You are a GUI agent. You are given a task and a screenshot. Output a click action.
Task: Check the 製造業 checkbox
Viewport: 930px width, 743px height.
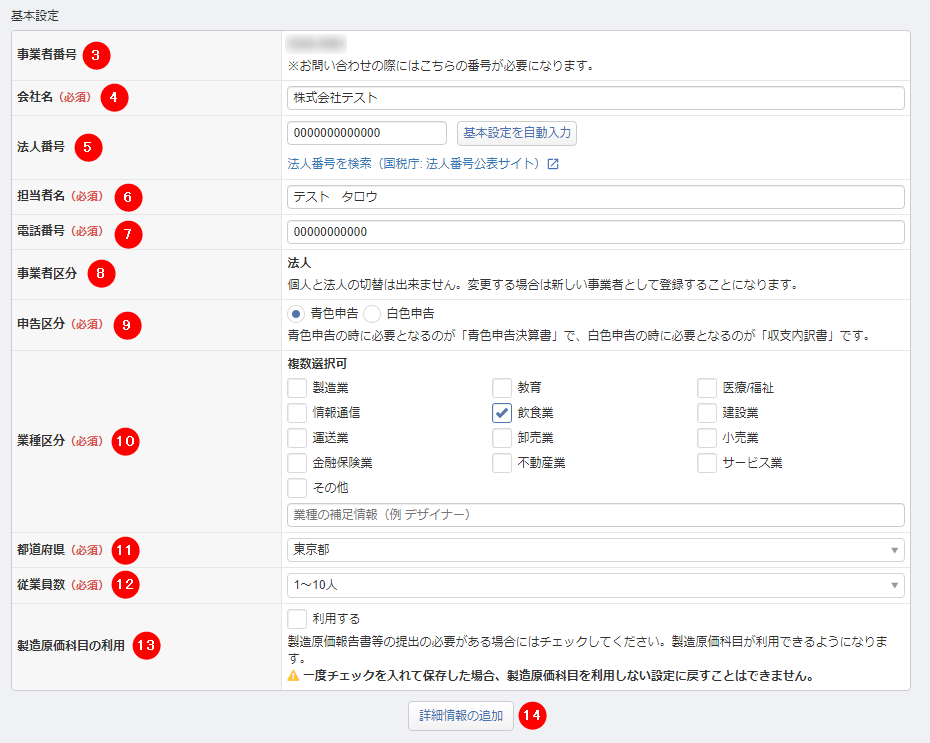297,388
